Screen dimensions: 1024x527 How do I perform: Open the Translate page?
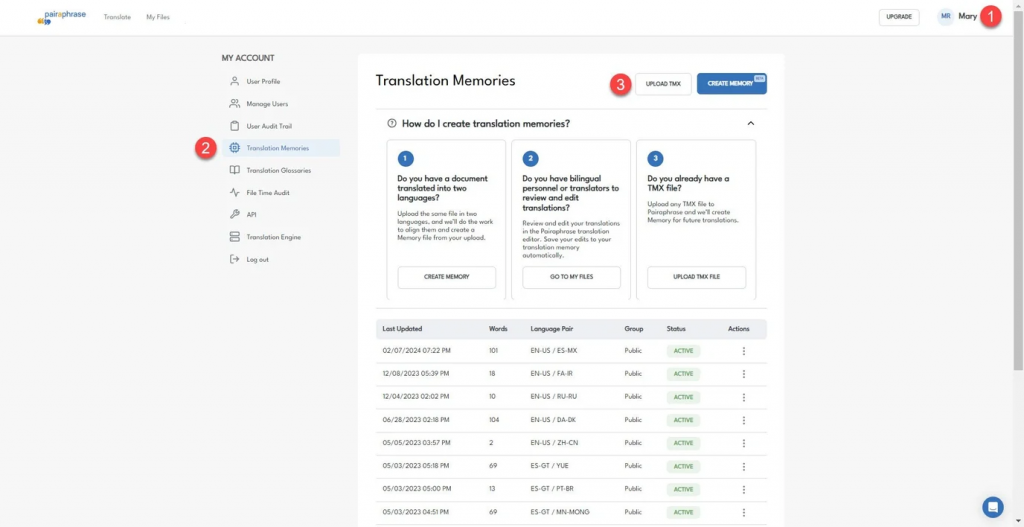coord(117,17)
